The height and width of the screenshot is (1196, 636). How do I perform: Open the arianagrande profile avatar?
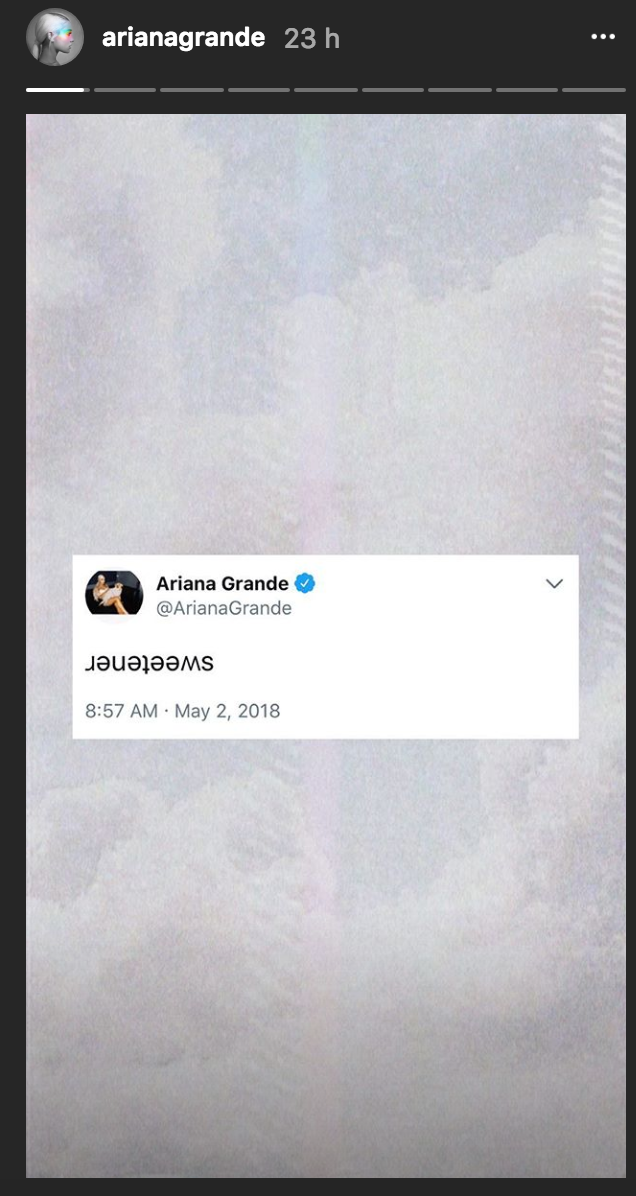(x=54, y=37)
